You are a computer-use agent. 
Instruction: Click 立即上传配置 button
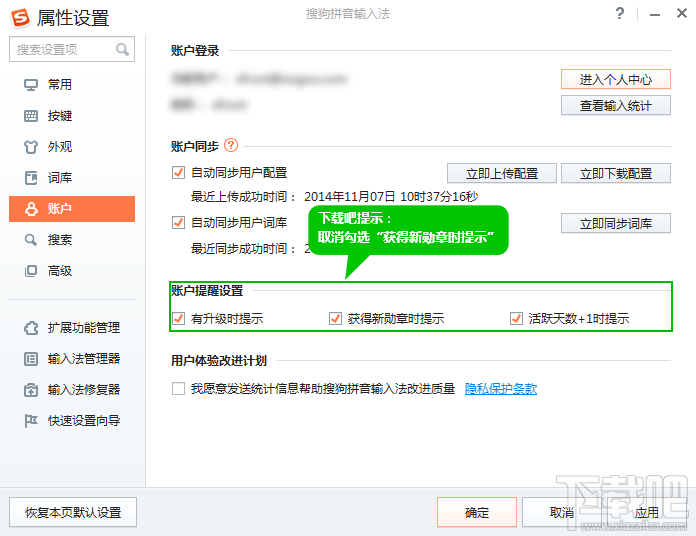click(502, 173)
